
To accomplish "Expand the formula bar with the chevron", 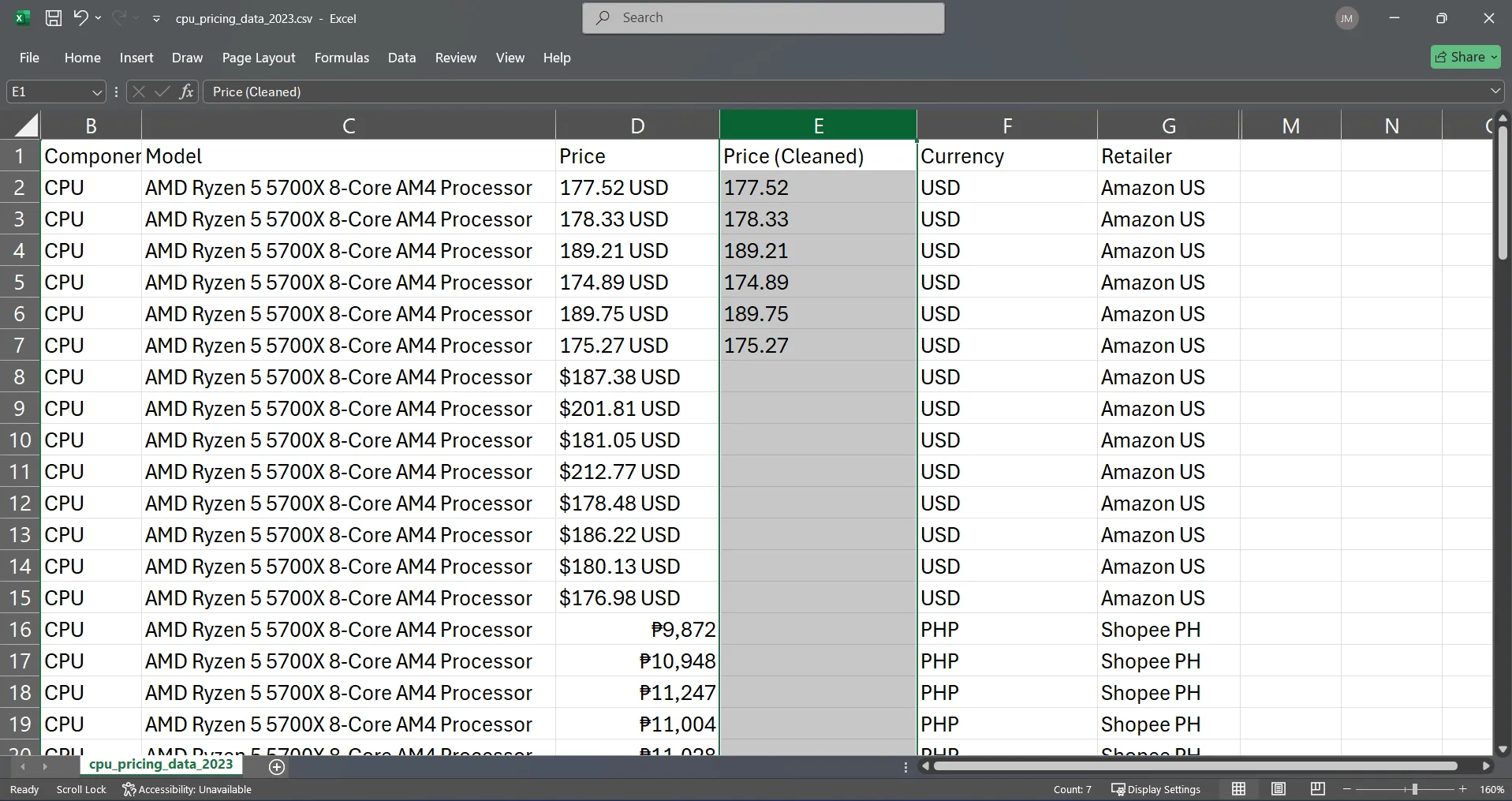I will pos(1495,92).
